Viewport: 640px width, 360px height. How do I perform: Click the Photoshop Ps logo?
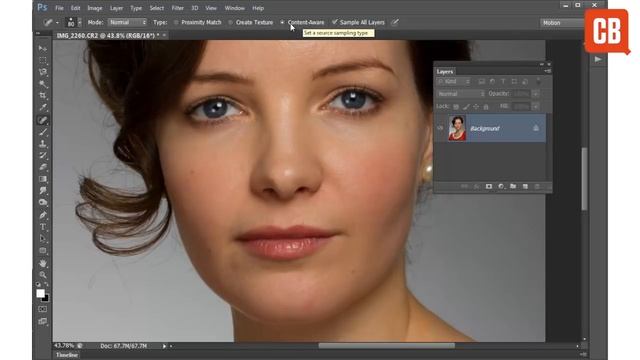42,7
